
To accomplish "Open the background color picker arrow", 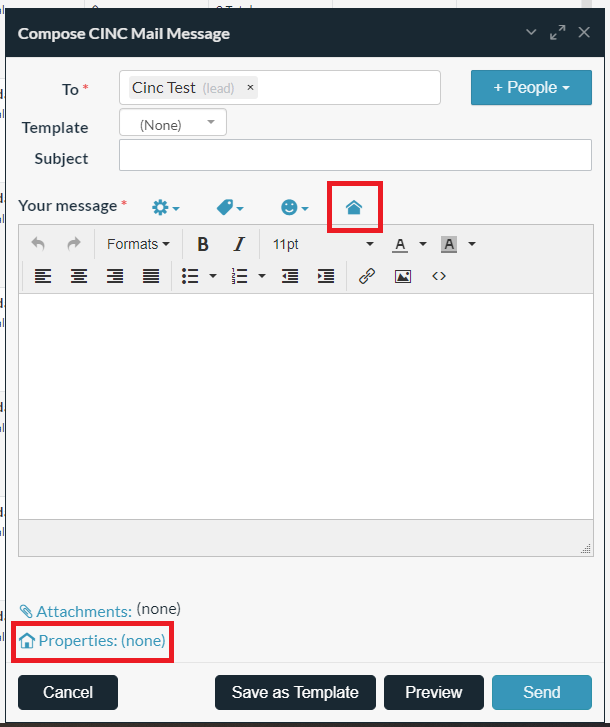I will click(x=472, y=244).
